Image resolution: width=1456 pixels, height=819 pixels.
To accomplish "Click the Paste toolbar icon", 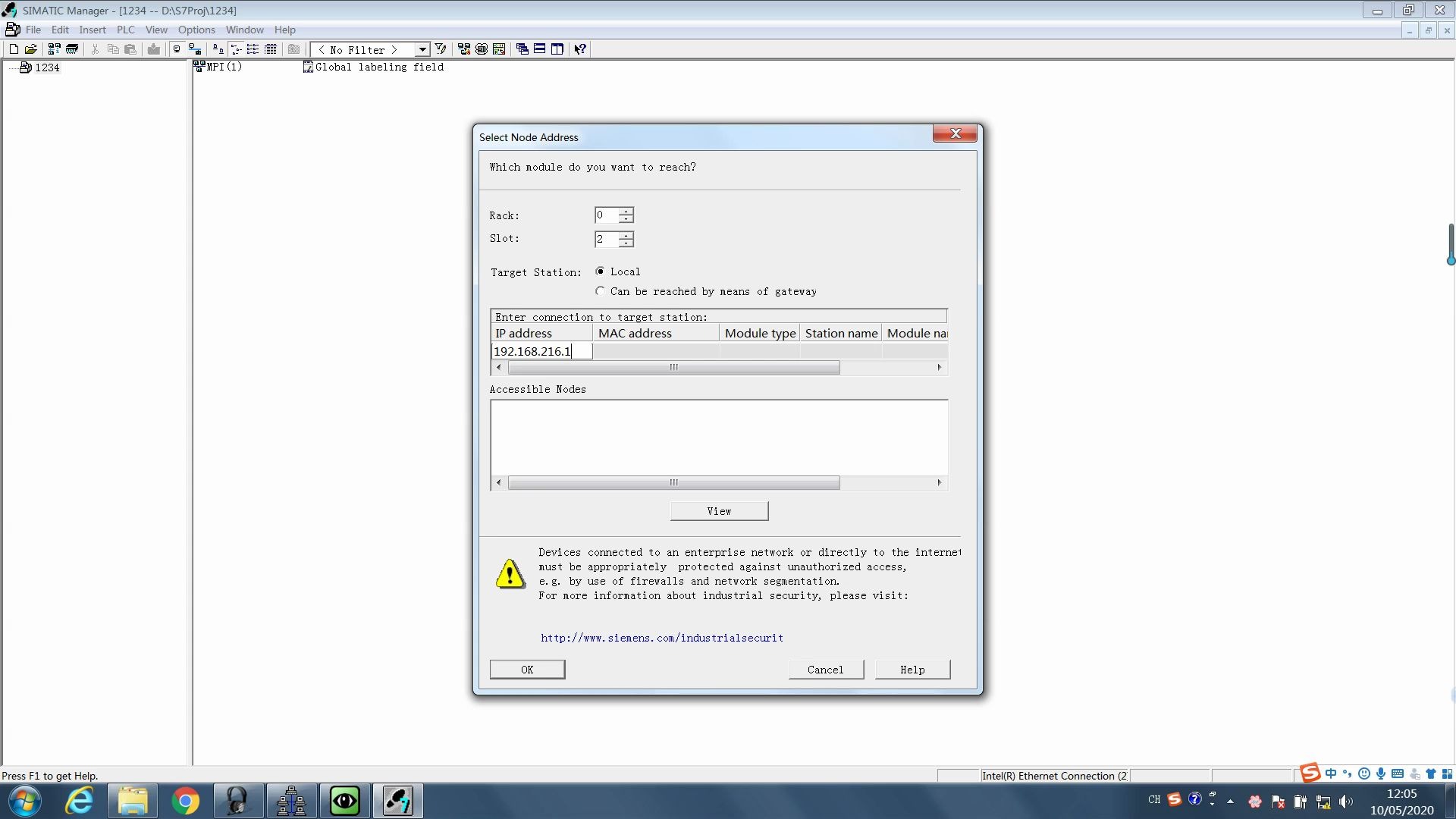I will coord(130,49).
